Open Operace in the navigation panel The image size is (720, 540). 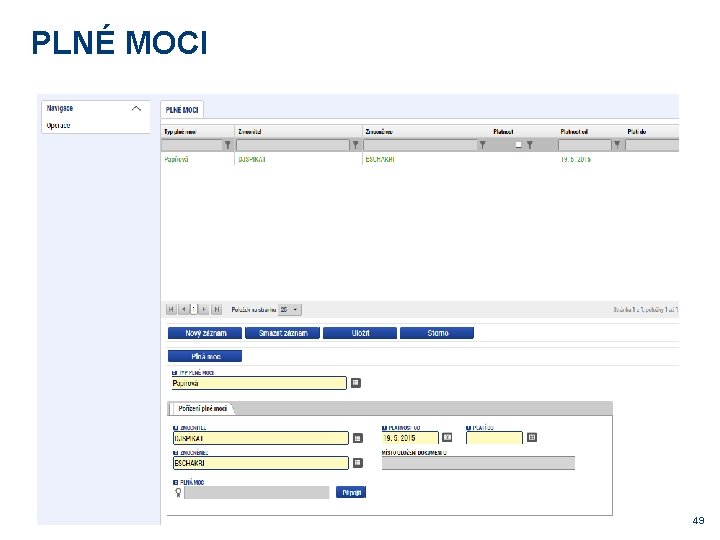tap(58, 125)
